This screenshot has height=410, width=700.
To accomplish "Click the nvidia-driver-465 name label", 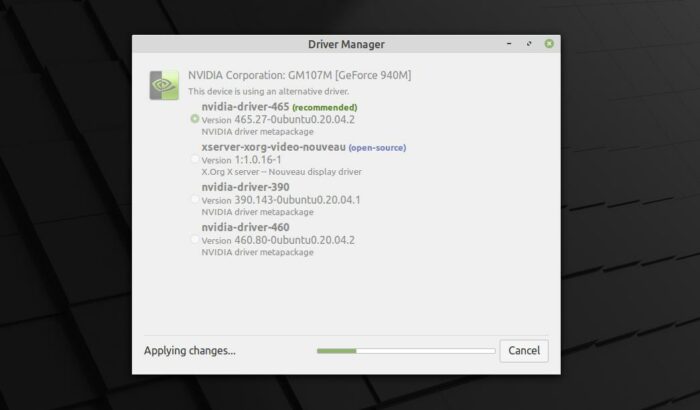I will click(x=245, y=107).
